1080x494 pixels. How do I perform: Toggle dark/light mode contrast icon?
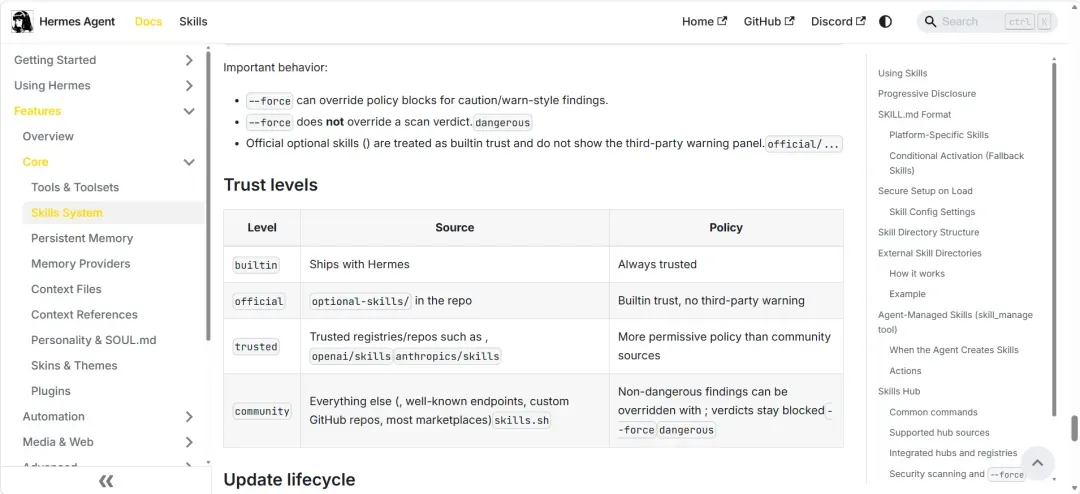click(885, 21)
